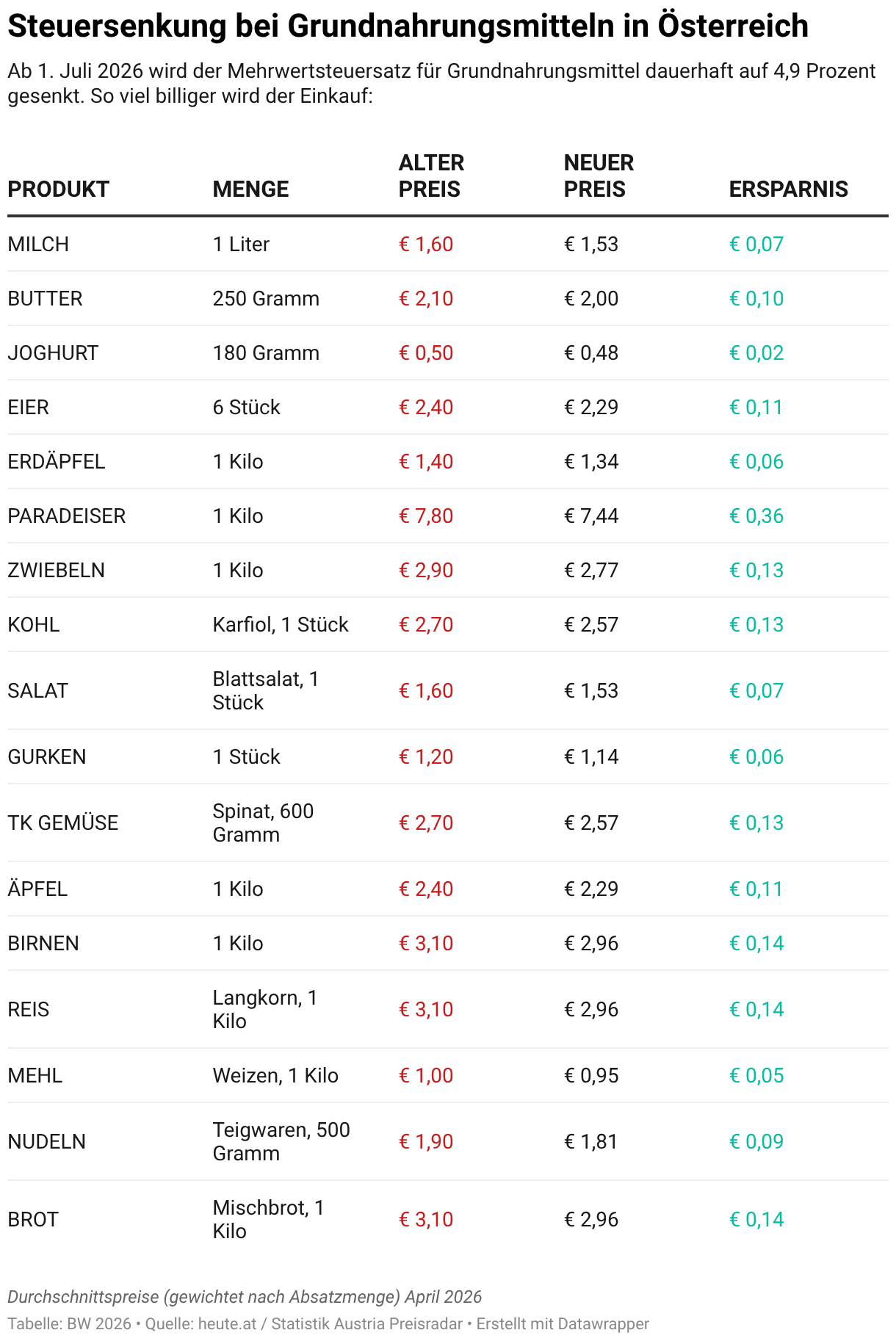Click the Steuersenkung headline title

point(408,26)
